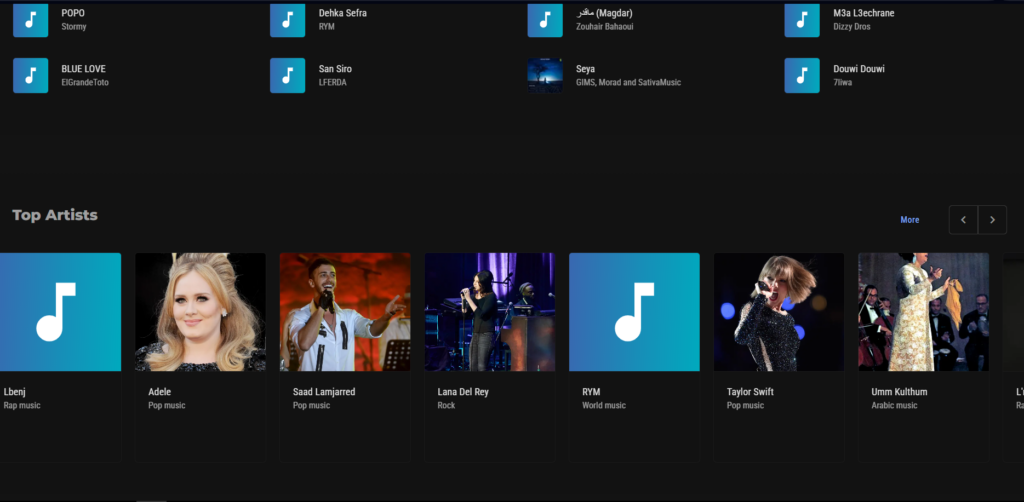
Task: Click the BLUE LOVE track icon
Action: pos(30,75)
